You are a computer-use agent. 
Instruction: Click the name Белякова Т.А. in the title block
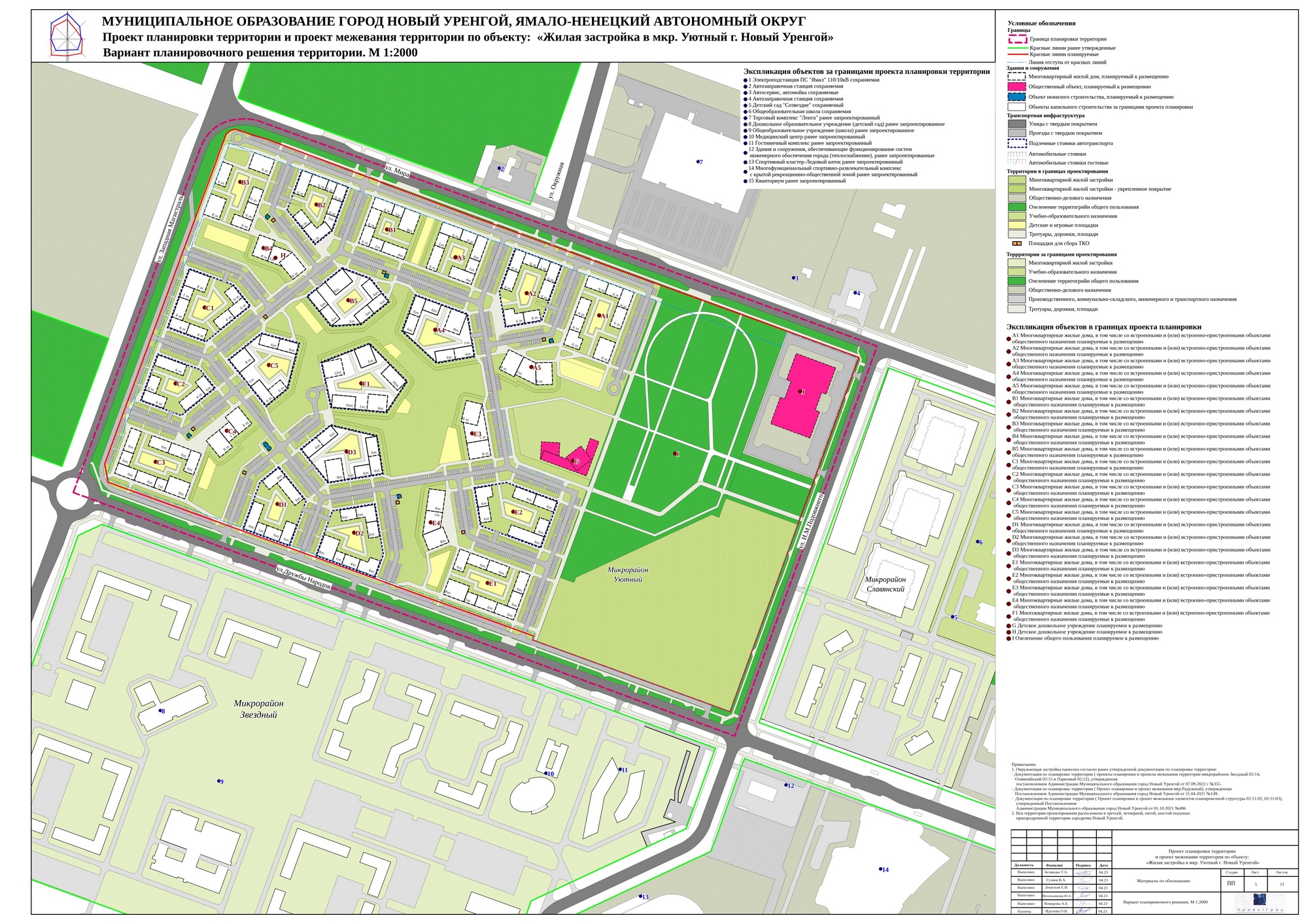coord(1056,872)
